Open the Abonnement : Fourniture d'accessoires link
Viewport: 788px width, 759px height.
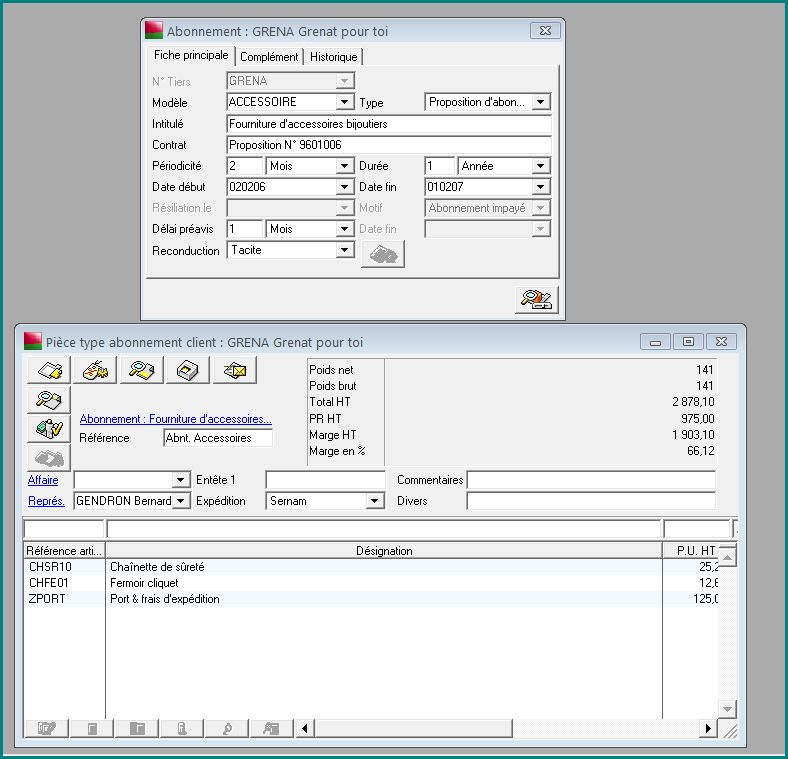click(175, 419)
